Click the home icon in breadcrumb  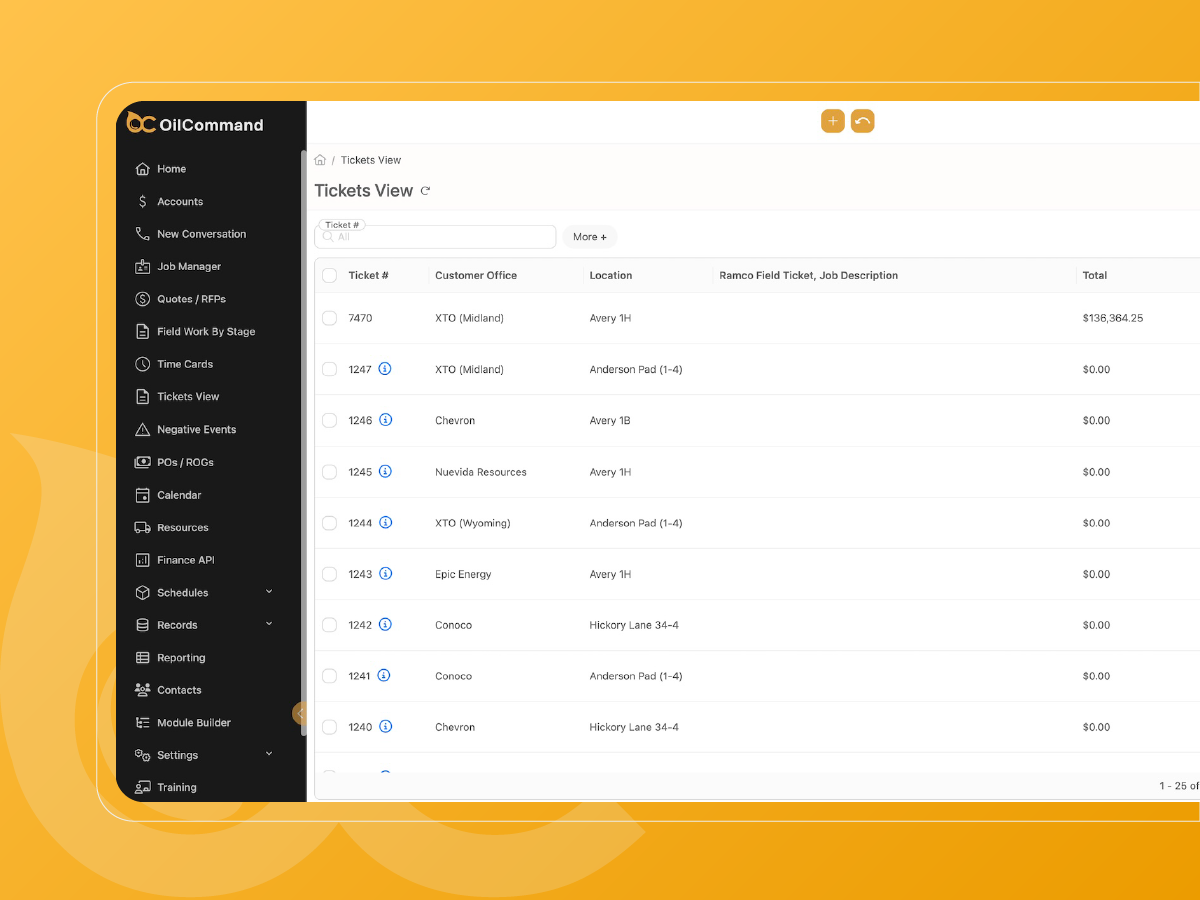(x=320, y=160)
